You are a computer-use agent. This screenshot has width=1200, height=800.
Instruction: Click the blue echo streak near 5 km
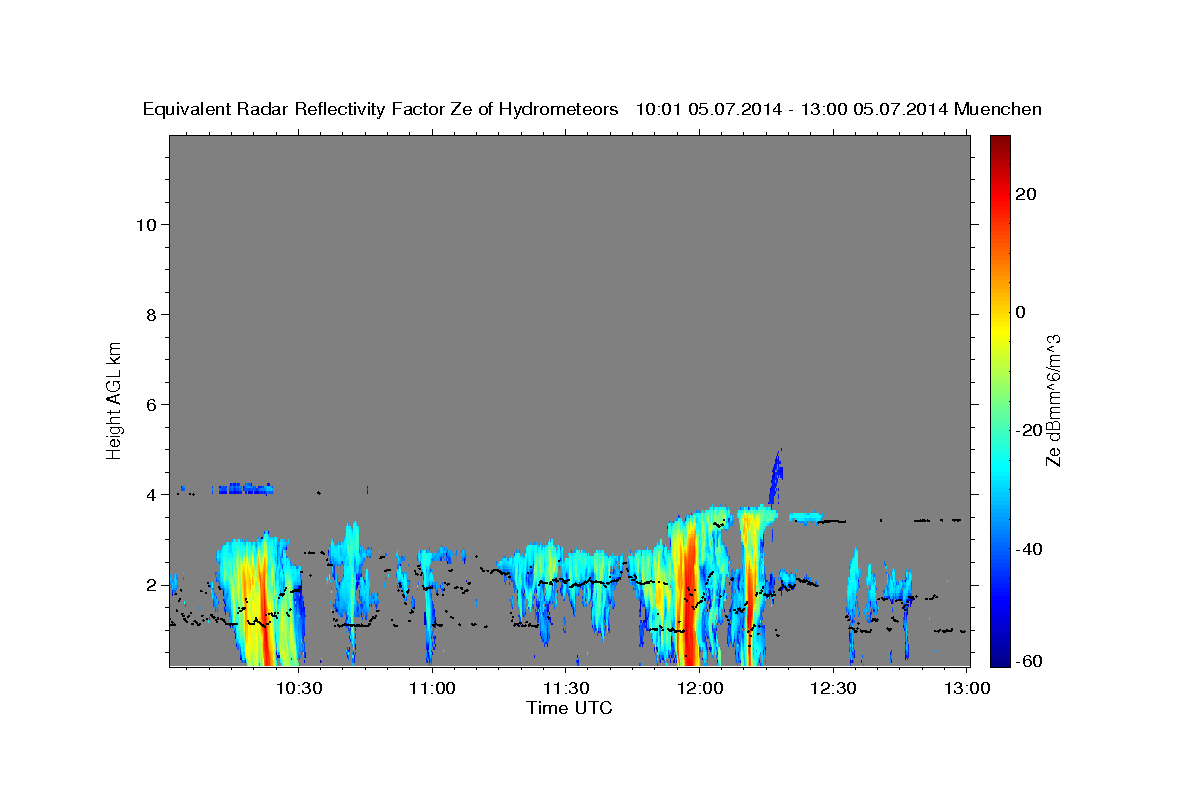pyautogui.click(x=775, y=478)
